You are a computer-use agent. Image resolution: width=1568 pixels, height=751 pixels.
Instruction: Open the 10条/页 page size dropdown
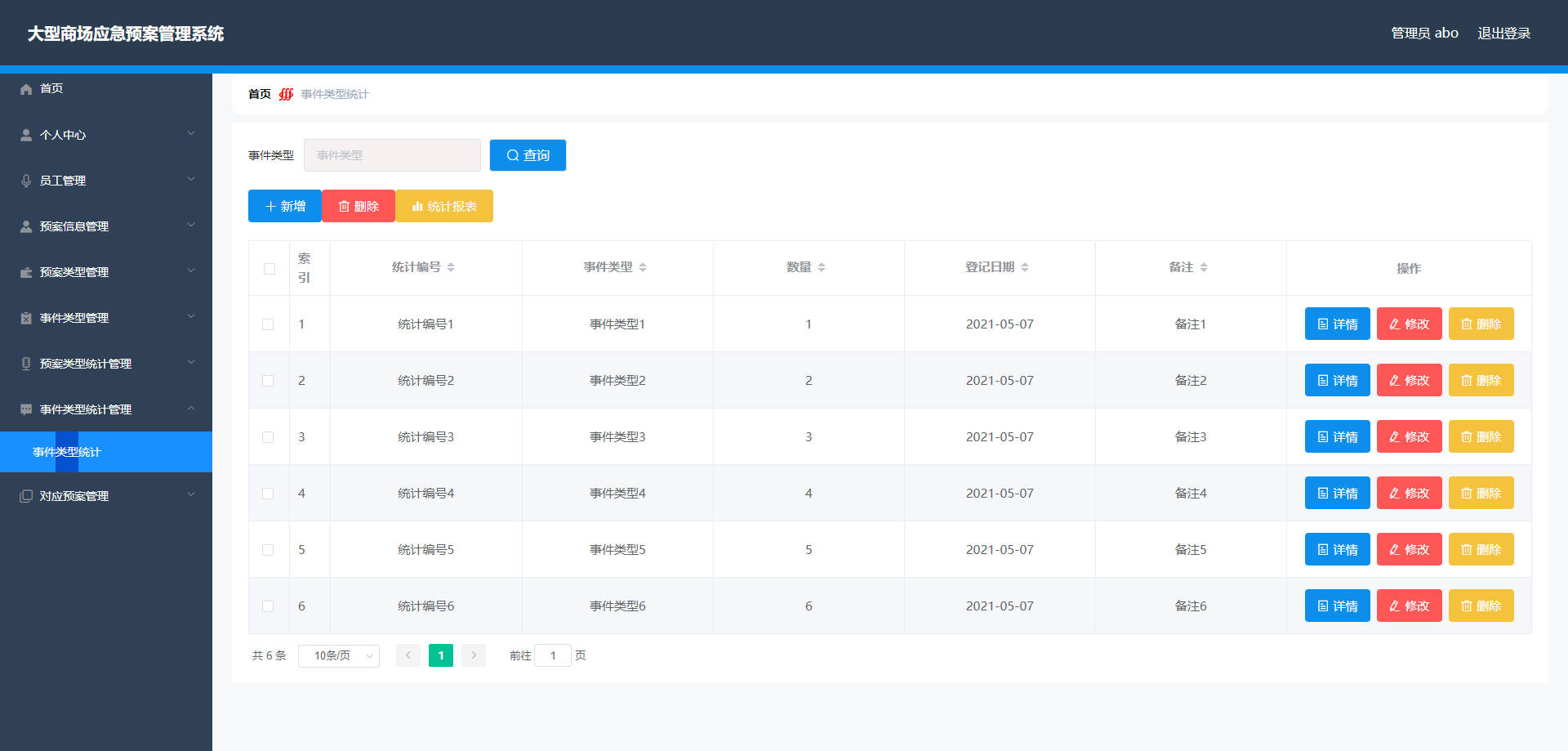coord(339,655)
